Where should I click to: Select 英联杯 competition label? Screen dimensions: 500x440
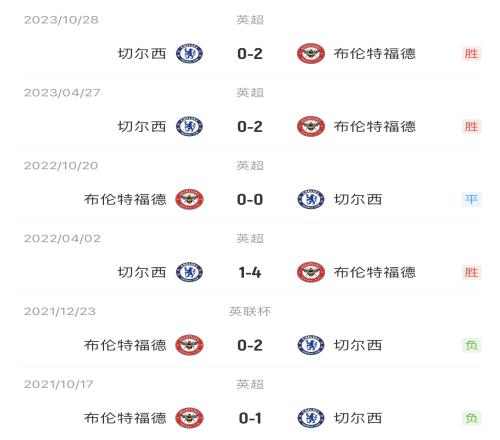[250, 311]
